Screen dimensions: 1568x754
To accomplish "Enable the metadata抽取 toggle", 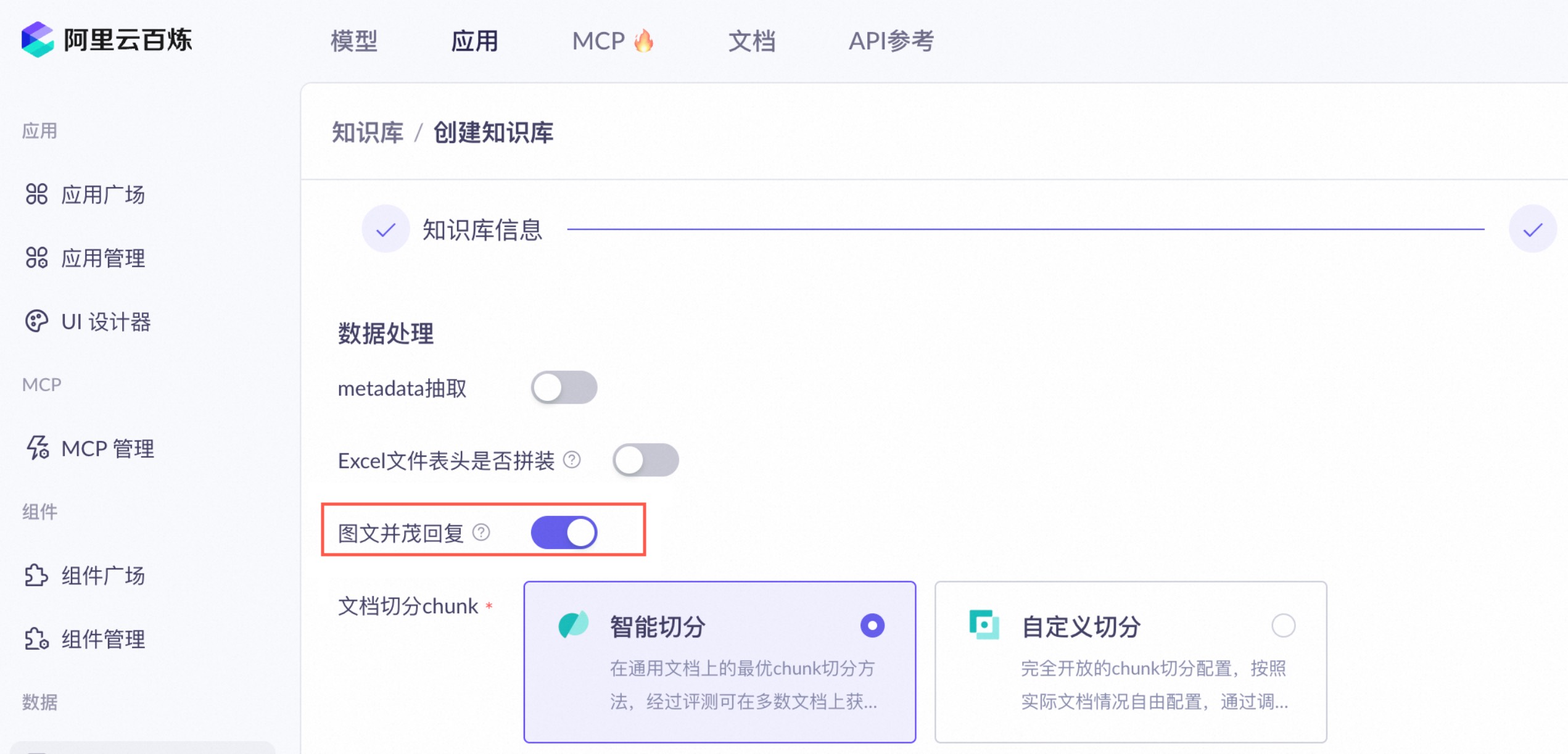I will (564, 387).
